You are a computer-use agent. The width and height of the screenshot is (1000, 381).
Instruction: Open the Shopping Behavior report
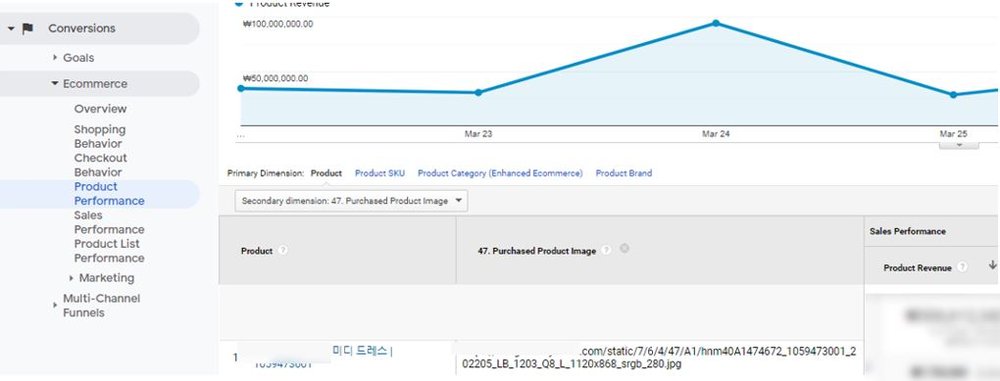click(99, 137)
